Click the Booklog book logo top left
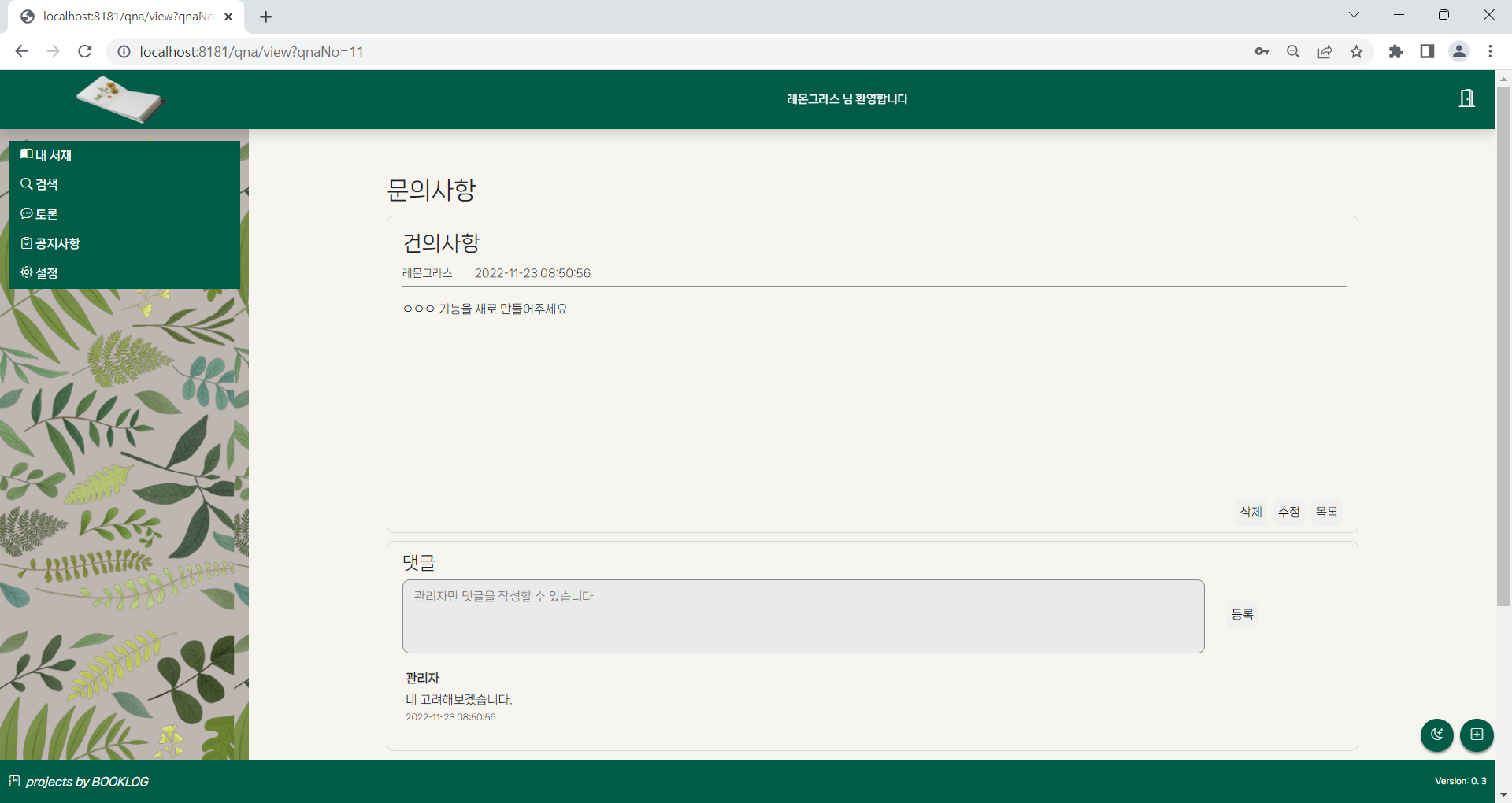The image size is (1512, 803). 120,98
